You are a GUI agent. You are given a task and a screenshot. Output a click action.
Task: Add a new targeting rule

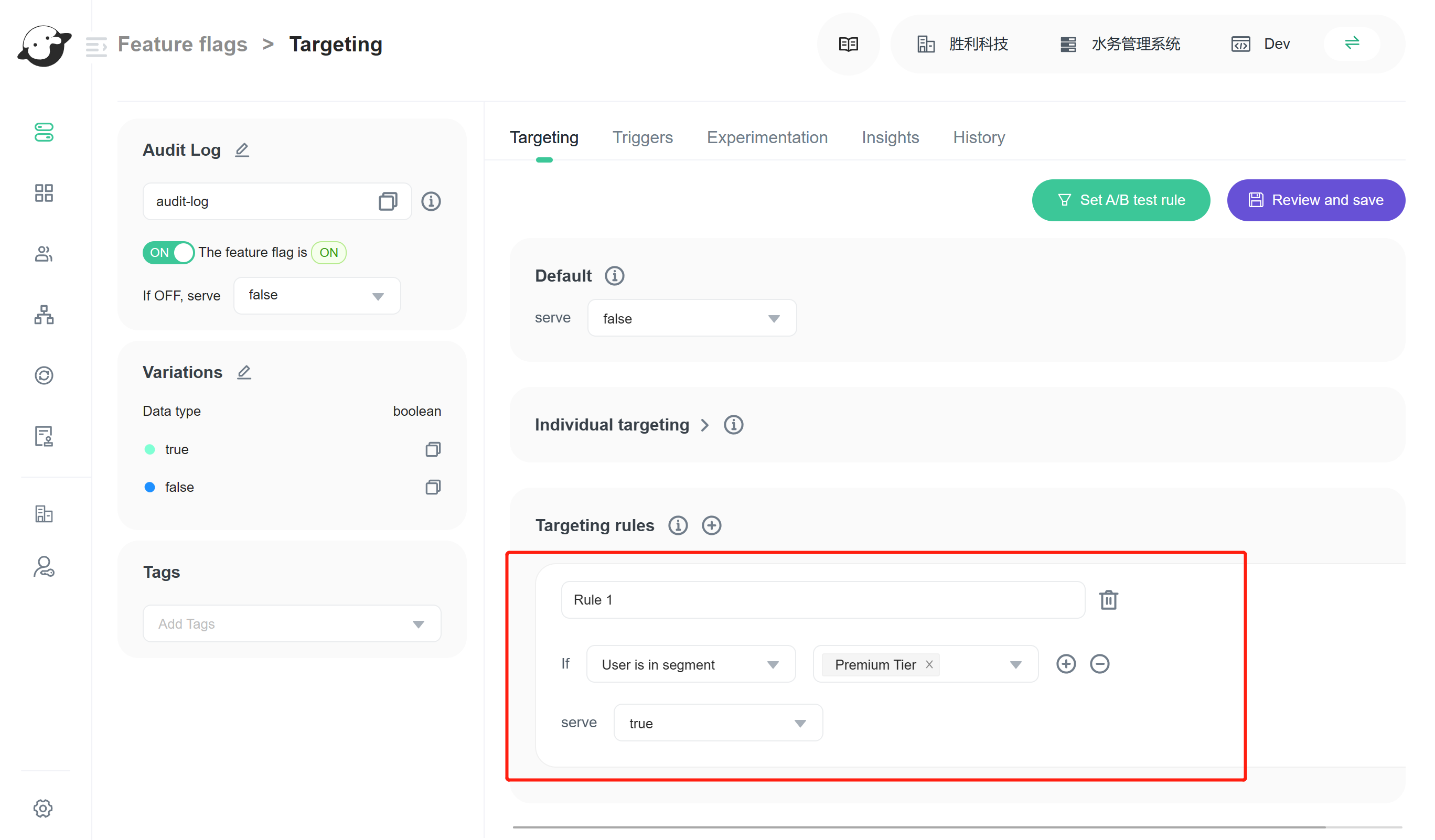point(712,525)
